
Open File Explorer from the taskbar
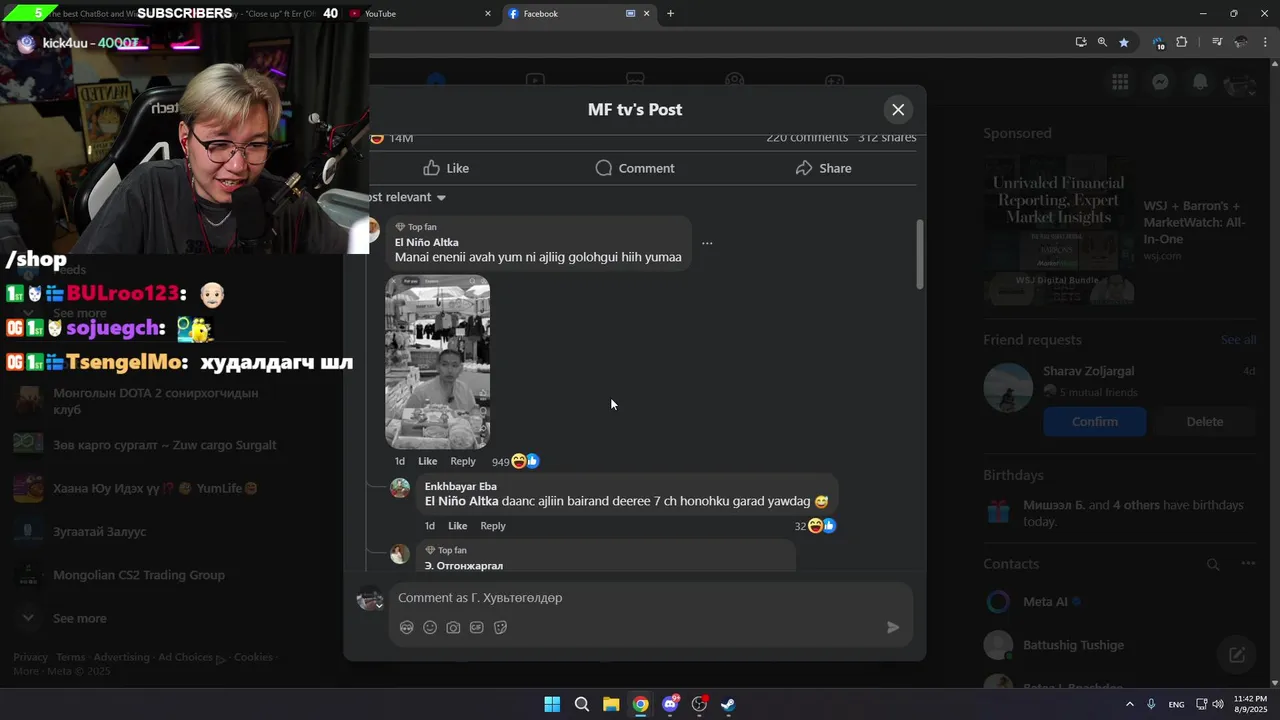coord(611,704)
